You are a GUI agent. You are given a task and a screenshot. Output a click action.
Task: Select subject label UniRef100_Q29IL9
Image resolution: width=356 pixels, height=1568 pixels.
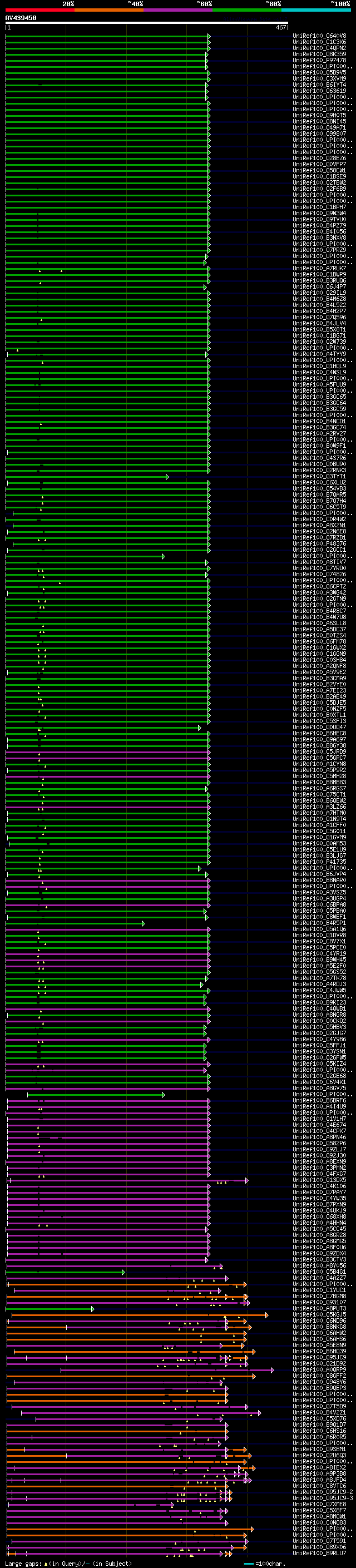319,293
